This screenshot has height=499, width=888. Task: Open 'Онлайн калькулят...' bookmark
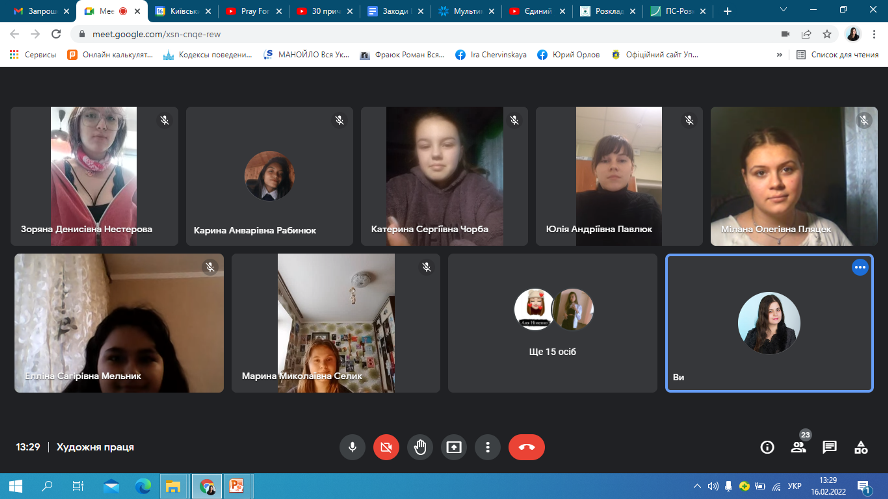pos(110,54)
